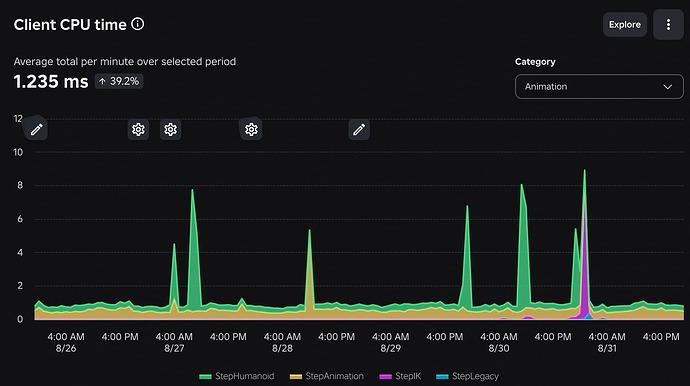The height and width of the screenshot is (386, 690).
Task: Click the Client CPU time heading
Action: point(70,25)
